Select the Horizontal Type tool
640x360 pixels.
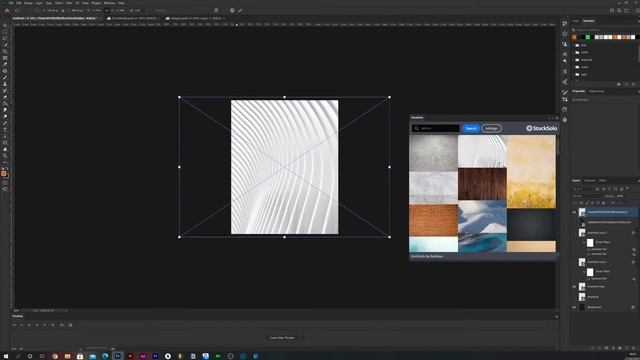[5, 130]
